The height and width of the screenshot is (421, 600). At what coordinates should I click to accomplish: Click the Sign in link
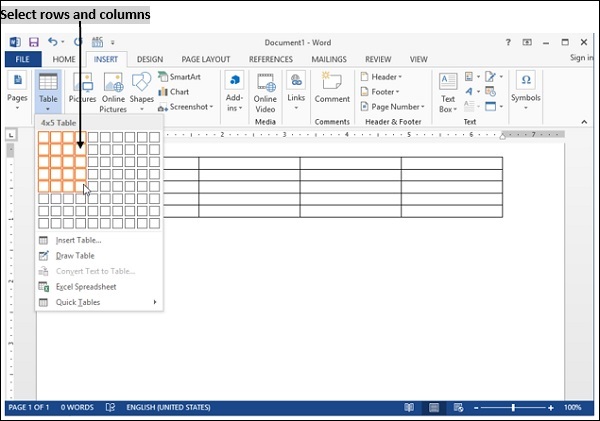[x=581, y=59]
